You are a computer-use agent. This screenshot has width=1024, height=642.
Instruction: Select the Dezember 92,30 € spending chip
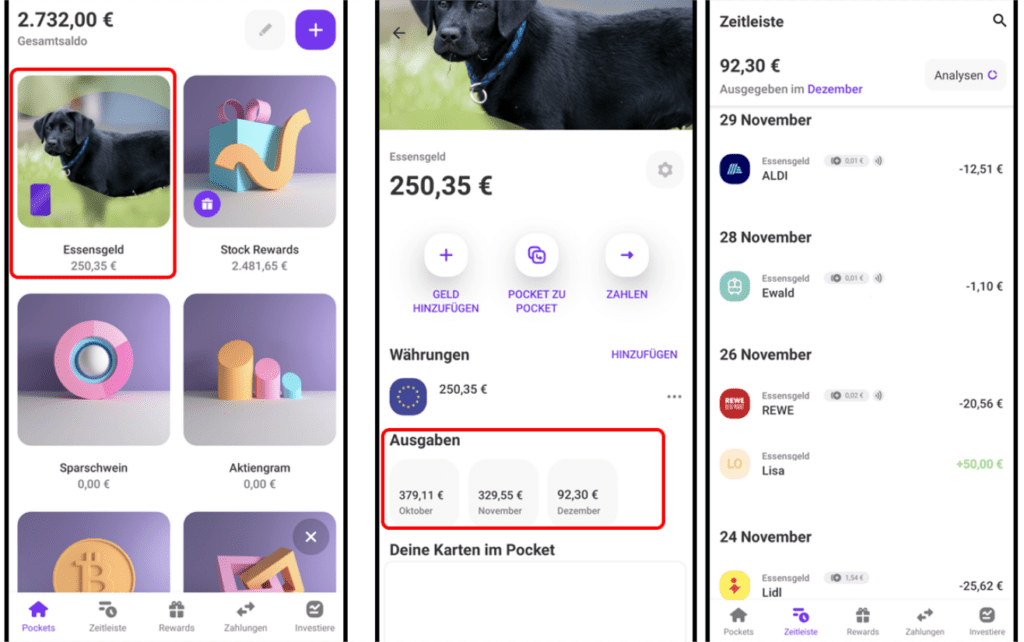pyautogui.click(x=581, y=492)
